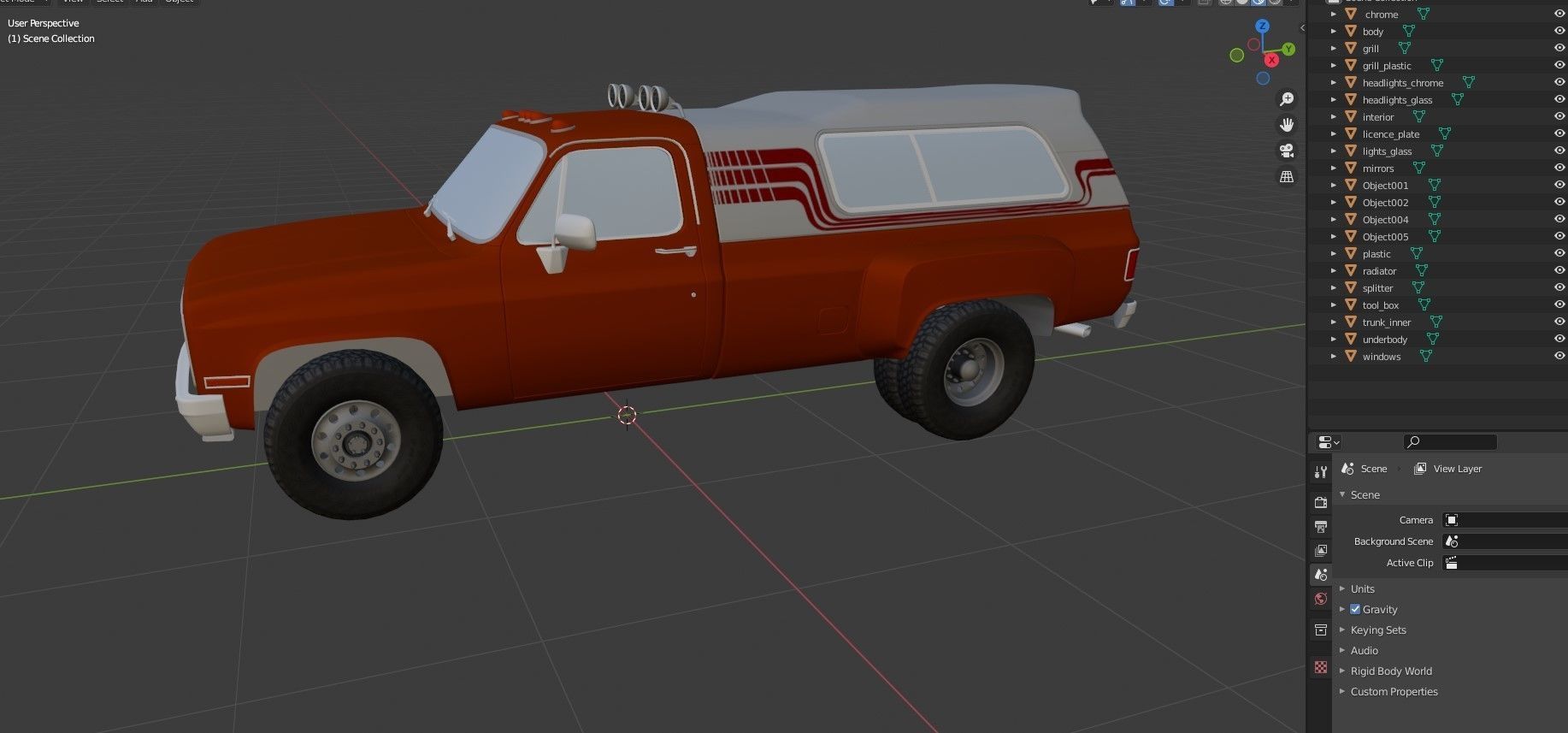Select the windows object in the outliner
Screen dimensions: 1568x733
1382,357
